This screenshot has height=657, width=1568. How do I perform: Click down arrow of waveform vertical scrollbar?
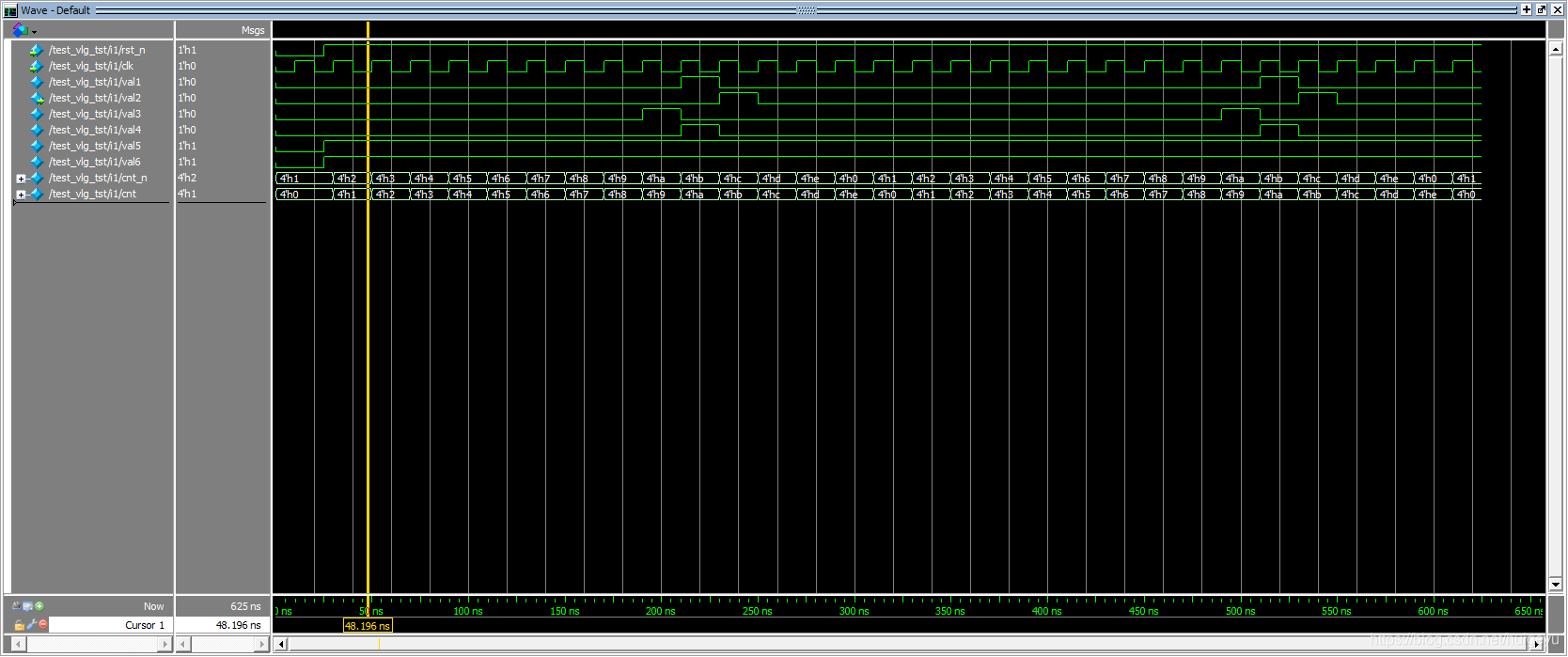tap(1556, 585)
